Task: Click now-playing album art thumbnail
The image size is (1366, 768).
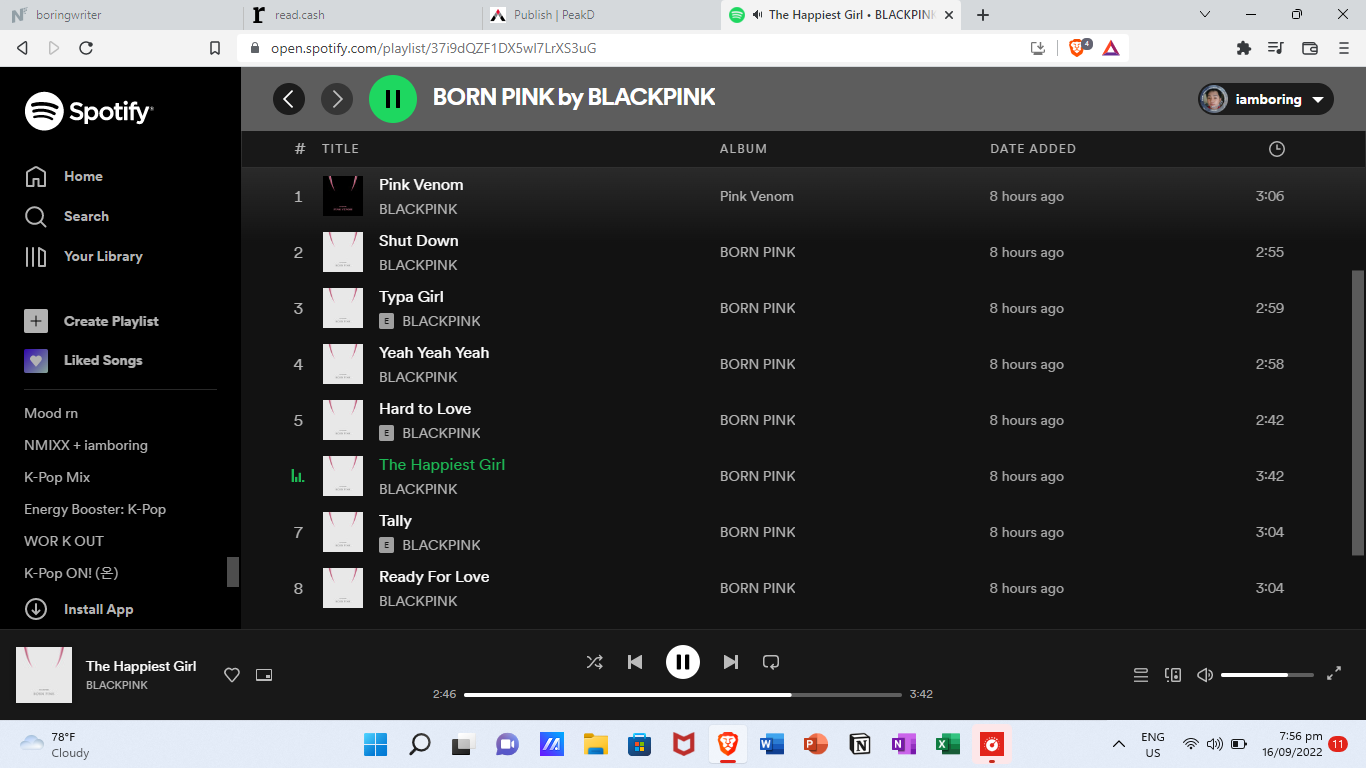Action: [44, 675]
